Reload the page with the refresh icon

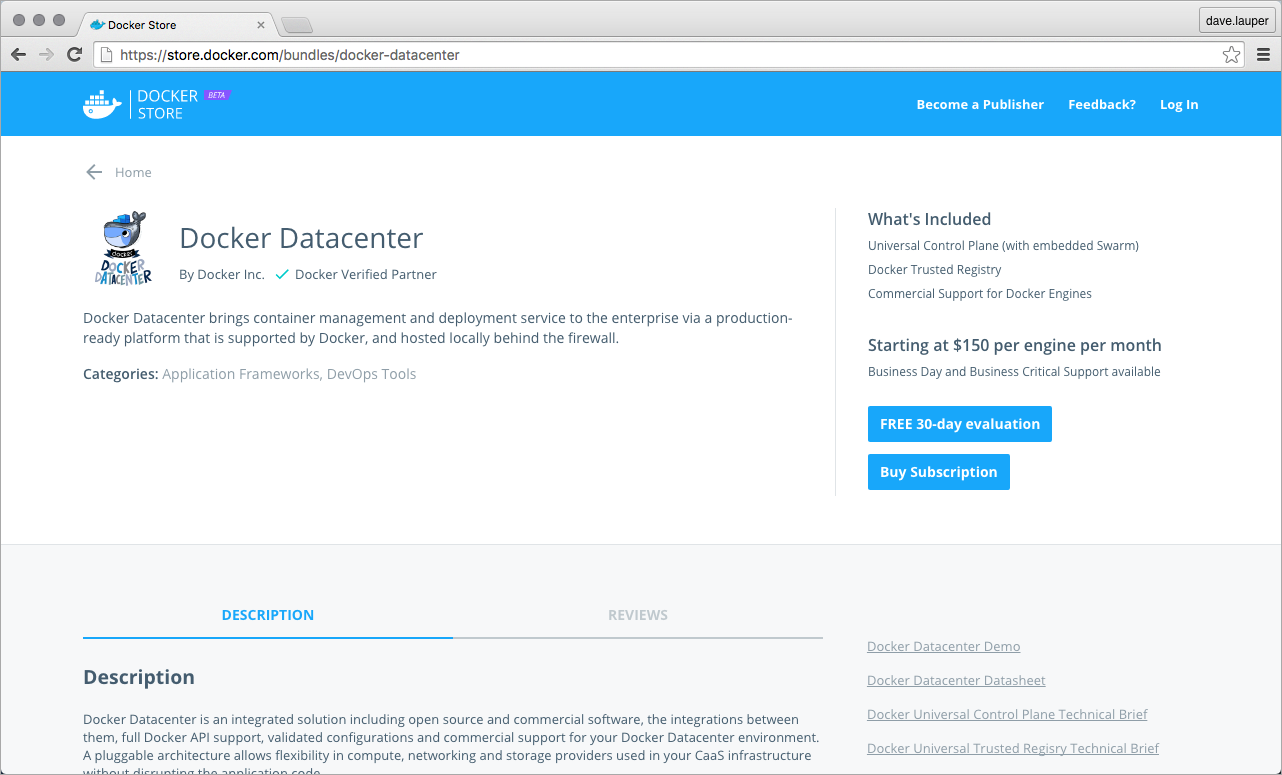74,55
